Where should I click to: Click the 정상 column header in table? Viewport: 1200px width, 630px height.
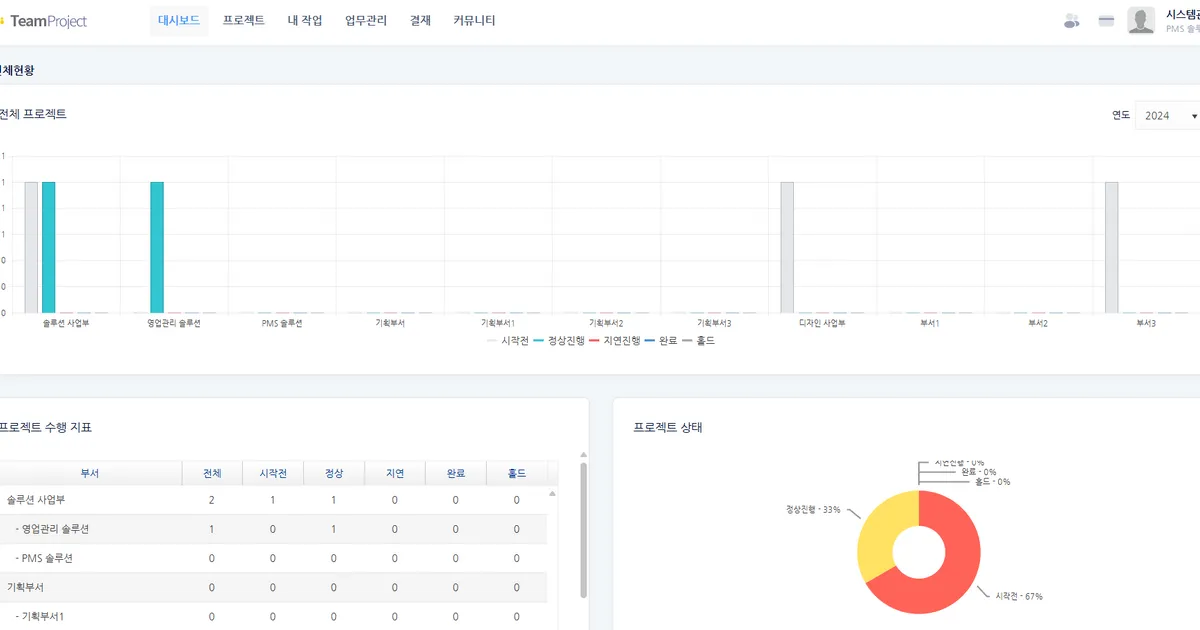[x=334, y=474]
